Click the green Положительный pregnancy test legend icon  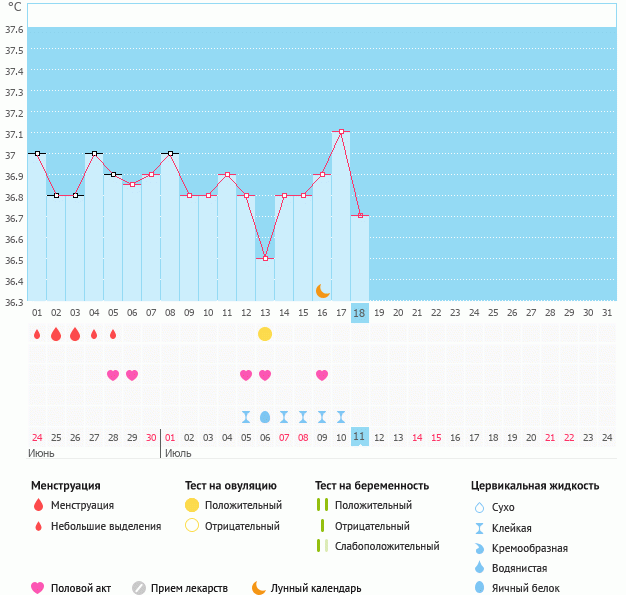point(321,505)
